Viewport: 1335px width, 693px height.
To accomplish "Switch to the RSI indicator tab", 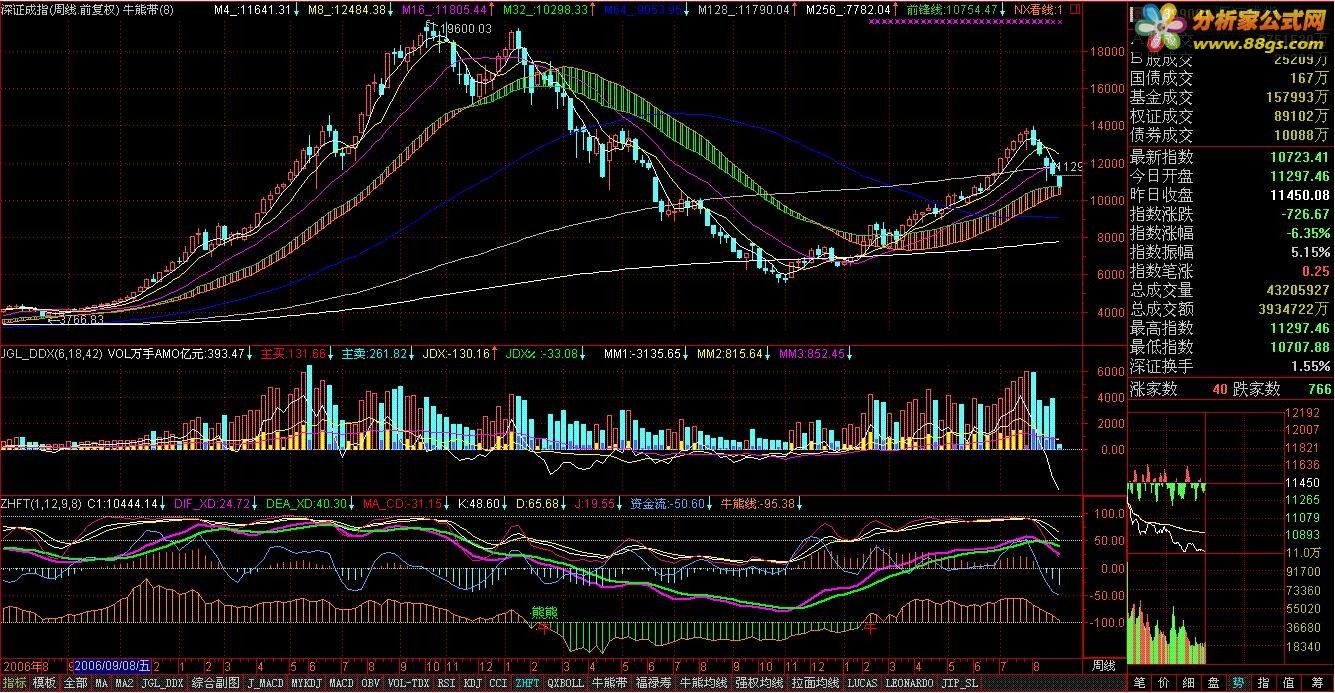I will point(446,683).
